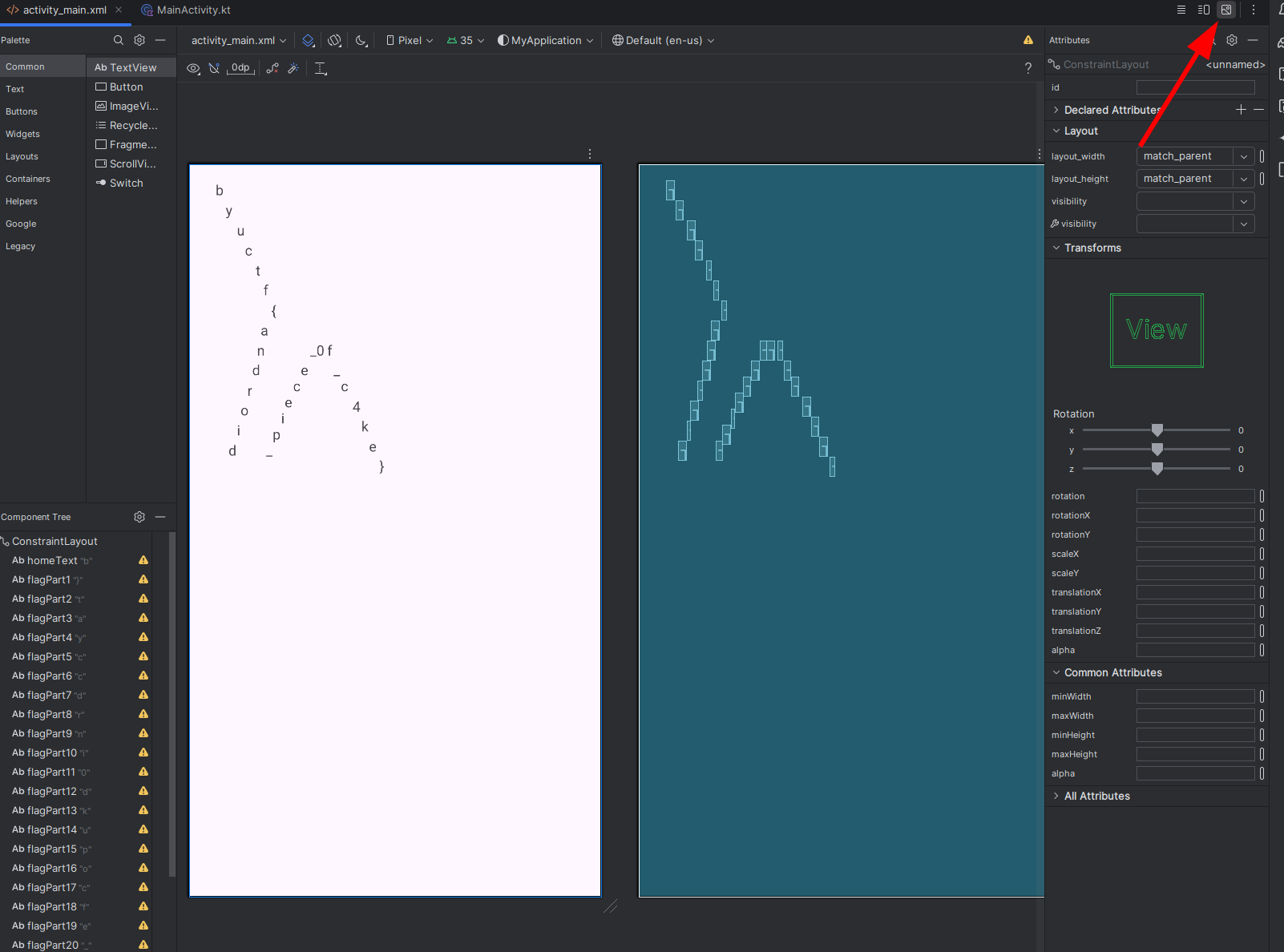The width and height of the screenshot is (1284, 952).
Task: Switch editor to Design view mode
Action: tap(1226, 10)
